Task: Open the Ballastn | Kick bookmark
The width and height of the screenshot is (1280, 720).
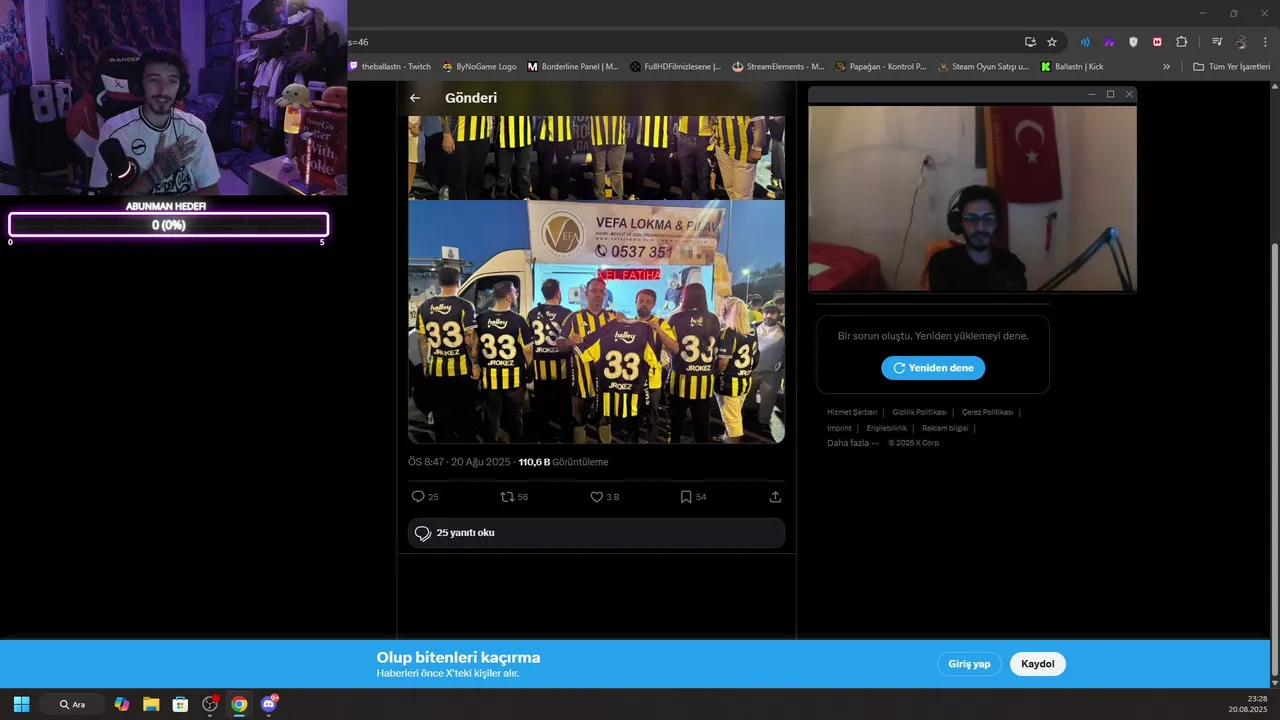Action: [1073, 67]
